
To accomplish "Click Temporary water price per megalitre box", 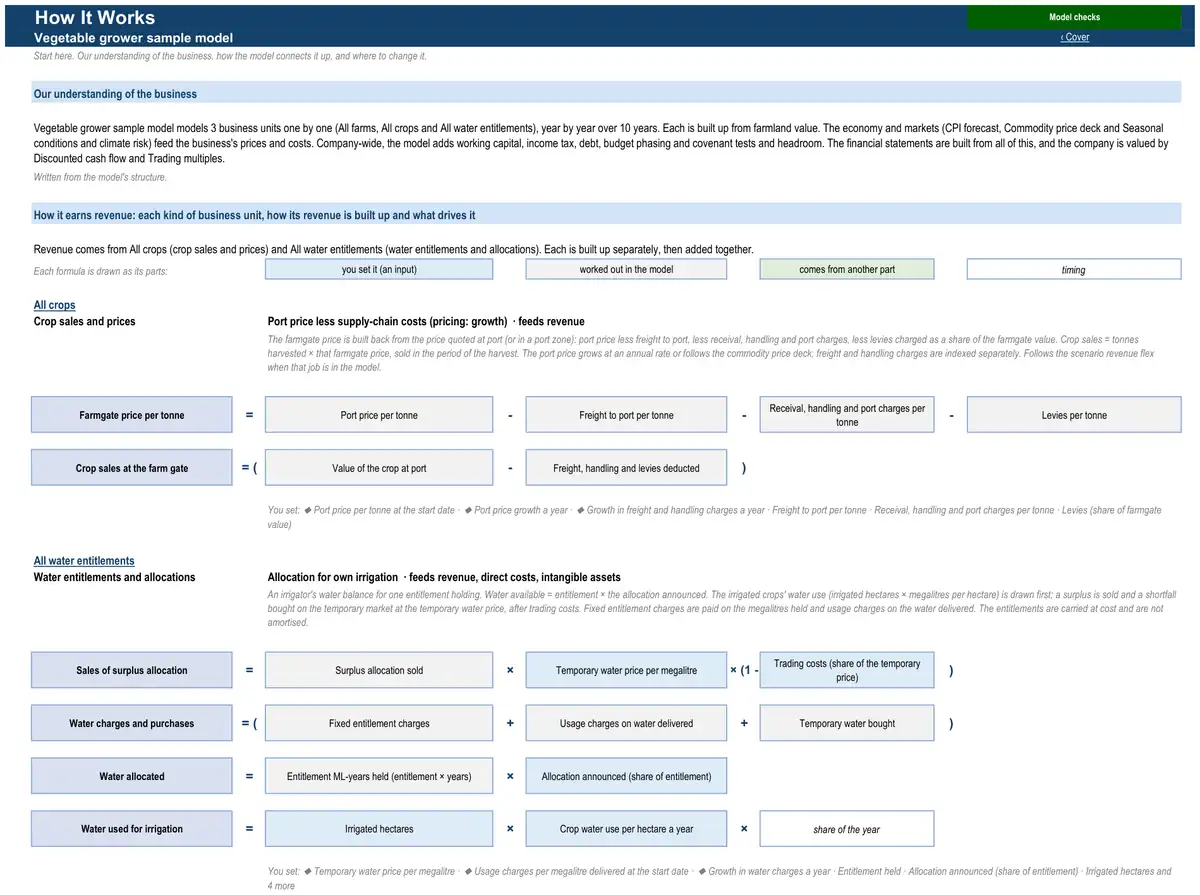I will coord(626,670).
